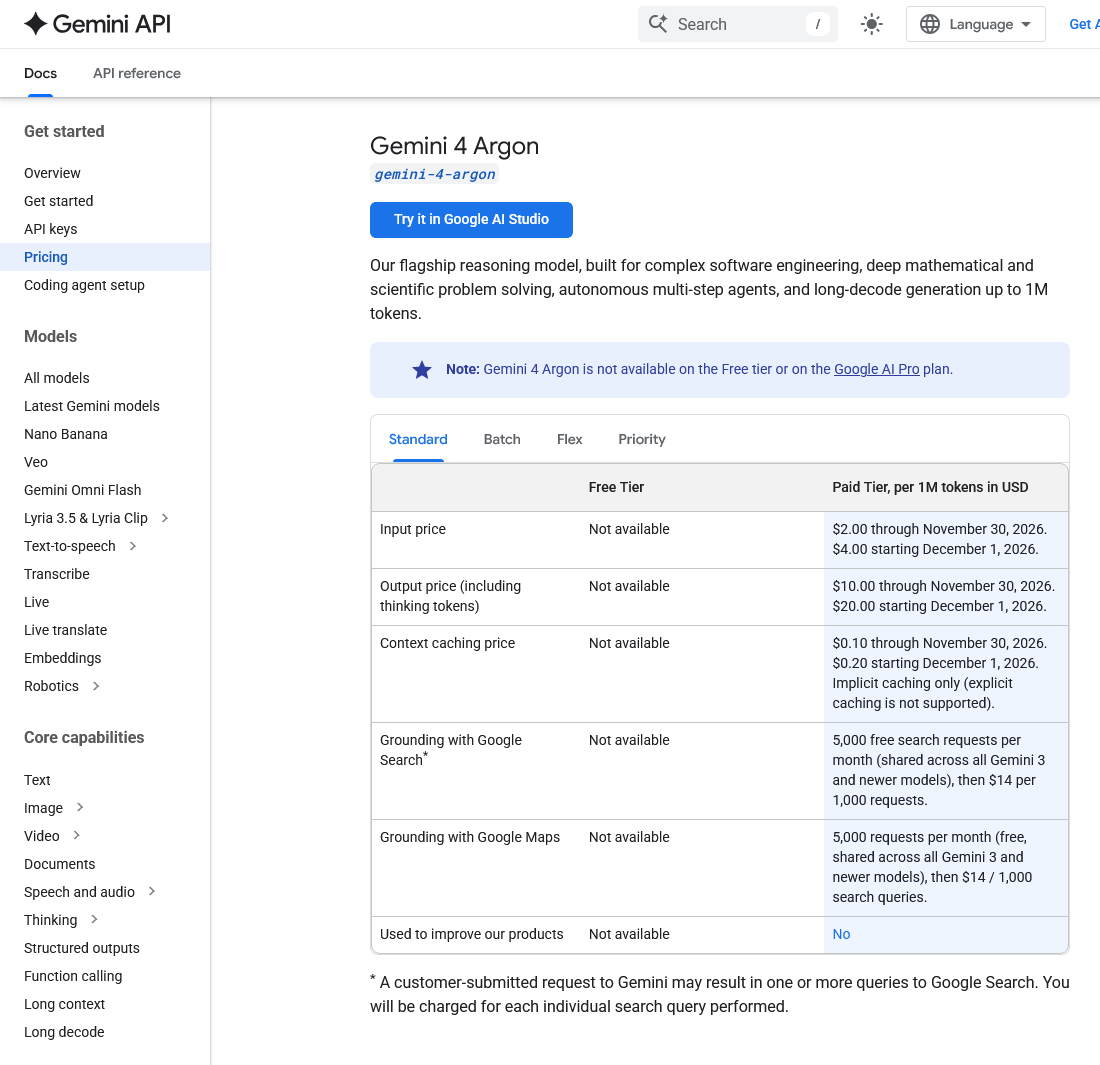The image size is (1100, 1065).
Task: Select the Pricing sidebar item
Action: [x=105, y=257]
